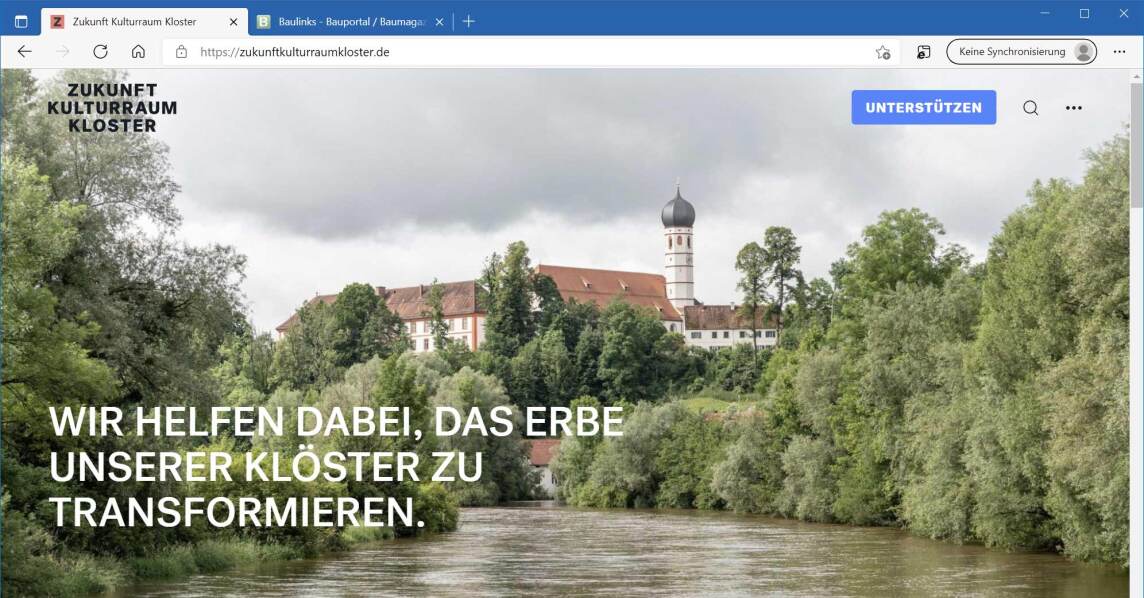Open the website three-dot menu

coord(1073,108)
